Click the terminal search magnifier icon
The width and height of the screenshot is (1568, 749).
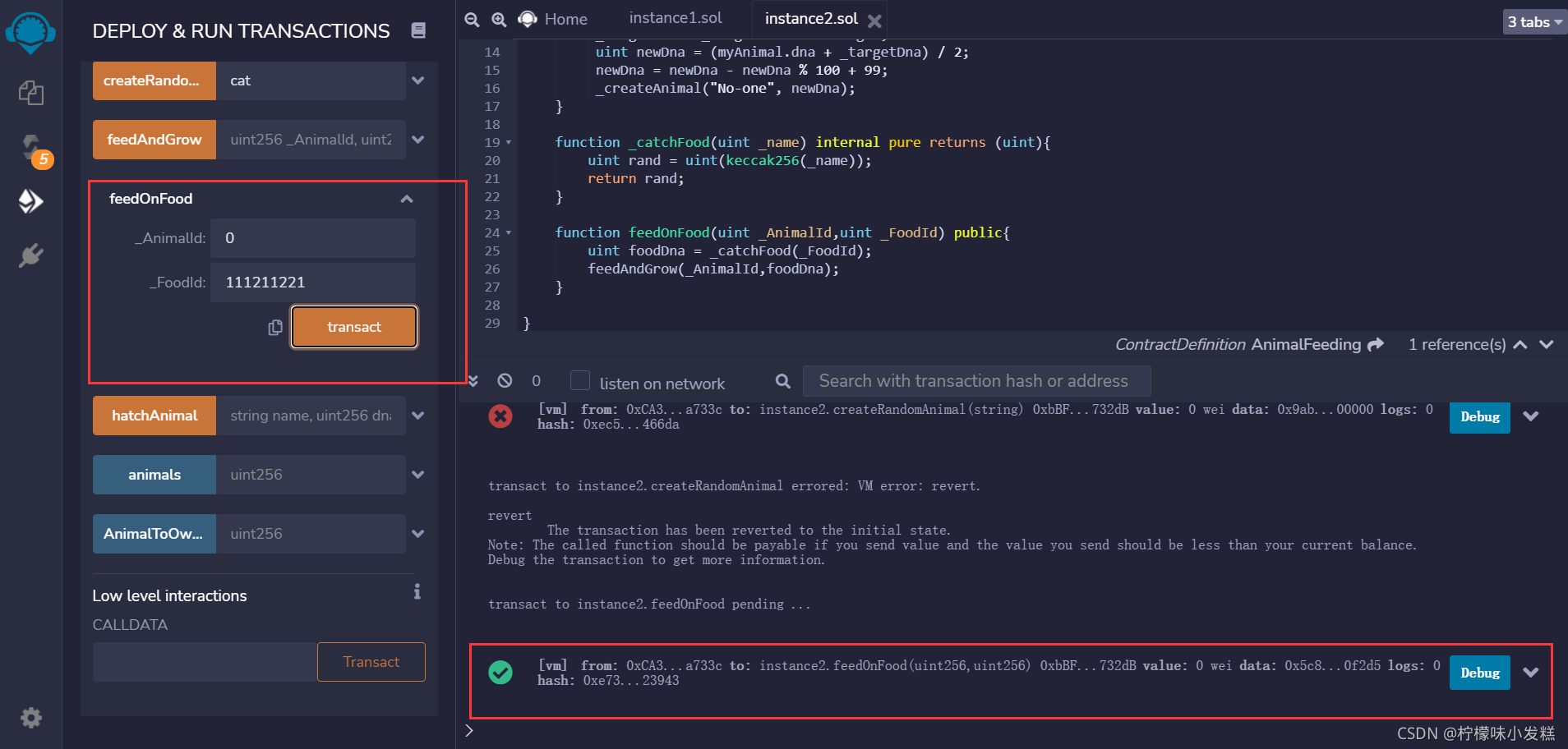pyautogui.click(x=783, y=381)
